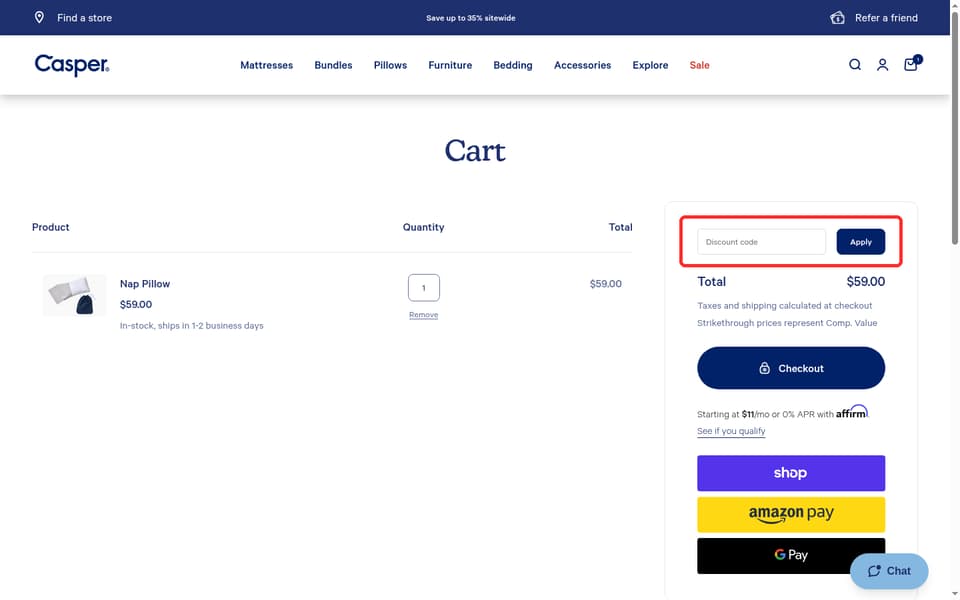The width and height of the screenshot is (960, 600).
Task: Click the location pin icon
Action: 39,17
